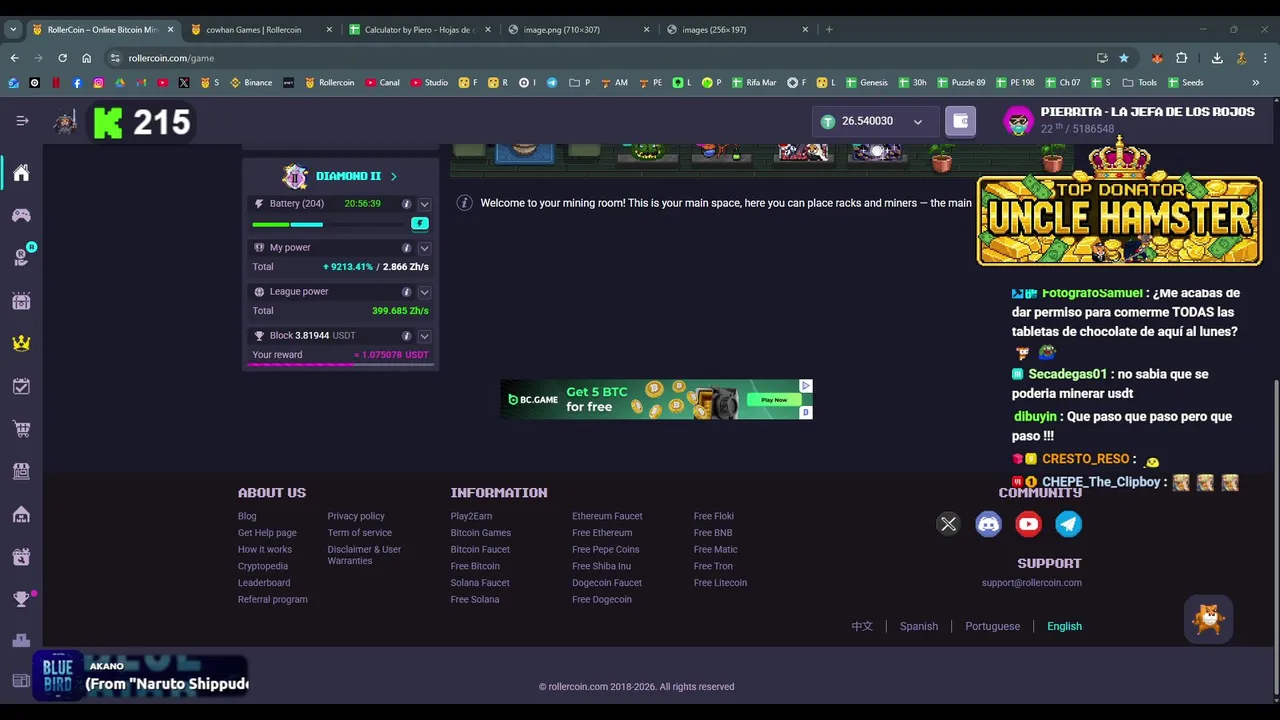
Task: Open the sidebar hamburger menu
Action: point(22,121)
